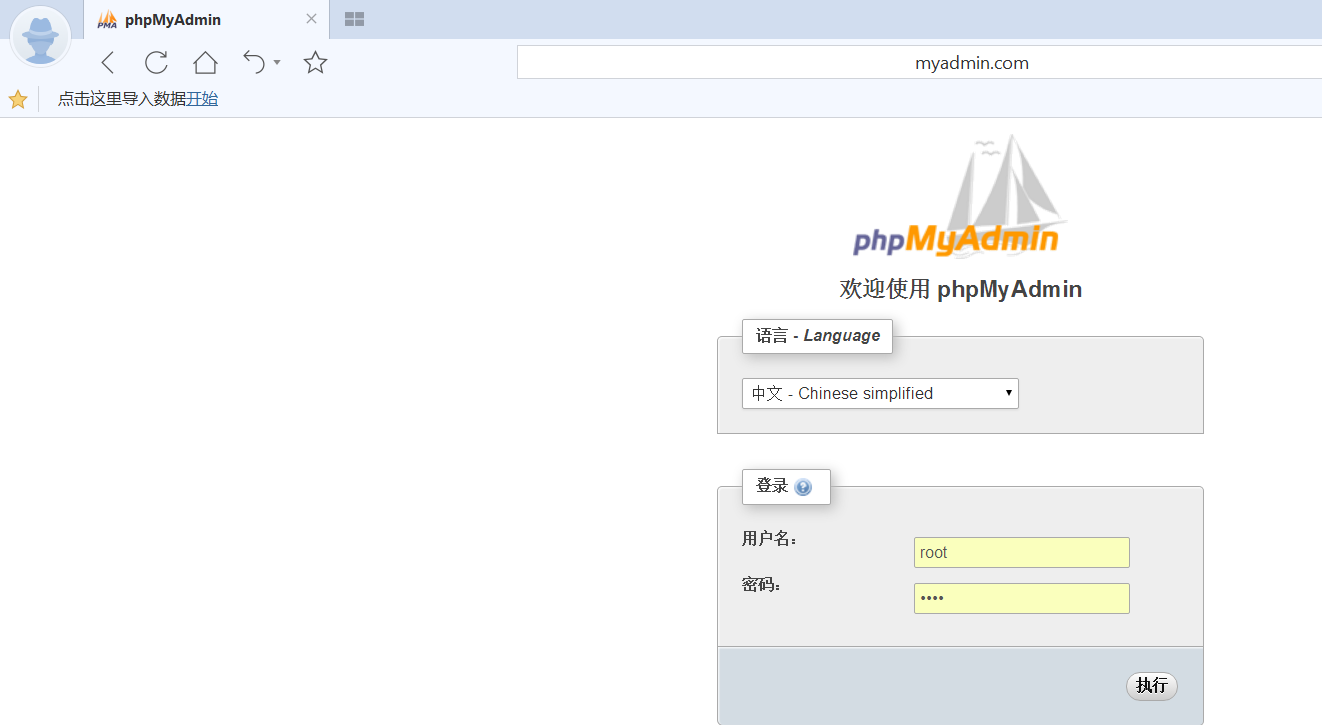Screen dimensions: 1322x725
Task: Go back with the browser back arrow
Action: 108,63
